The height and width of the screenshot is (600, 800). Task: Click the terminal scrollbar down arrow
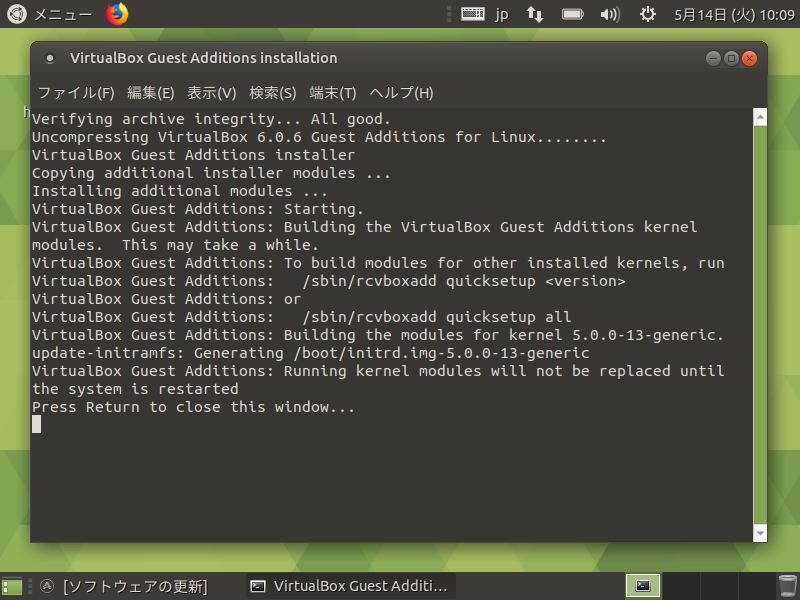pos(760,533)
